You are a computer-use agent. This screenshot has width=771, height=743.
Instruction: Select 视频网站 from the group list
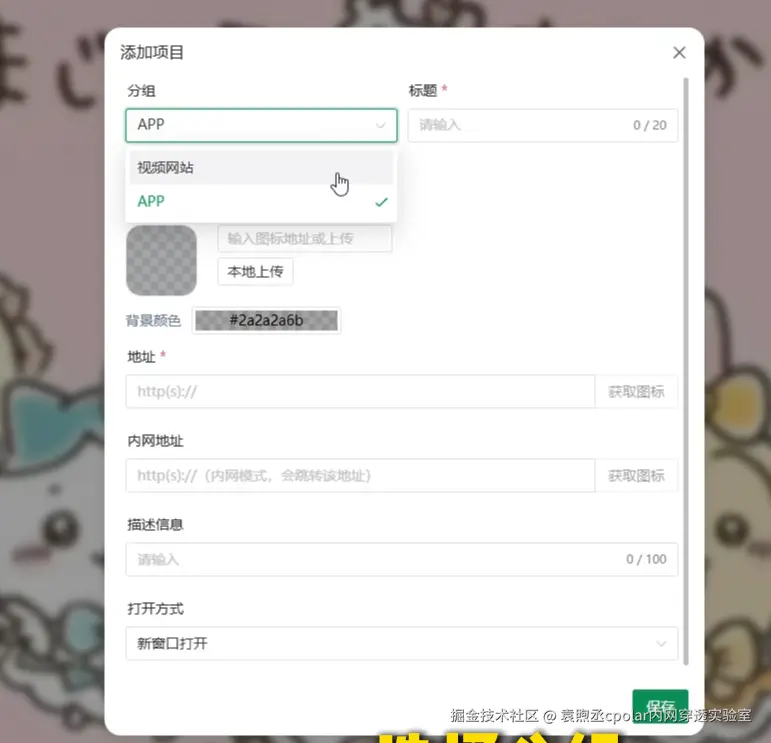coord(261,168)
